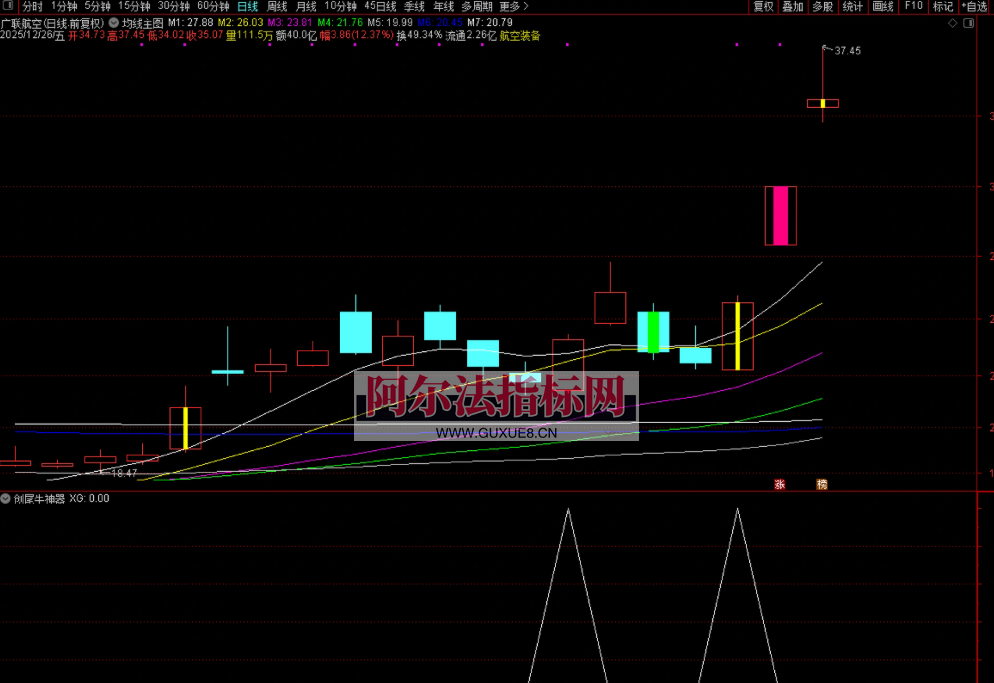Open the 统计 statistics tool

[852, 6]
